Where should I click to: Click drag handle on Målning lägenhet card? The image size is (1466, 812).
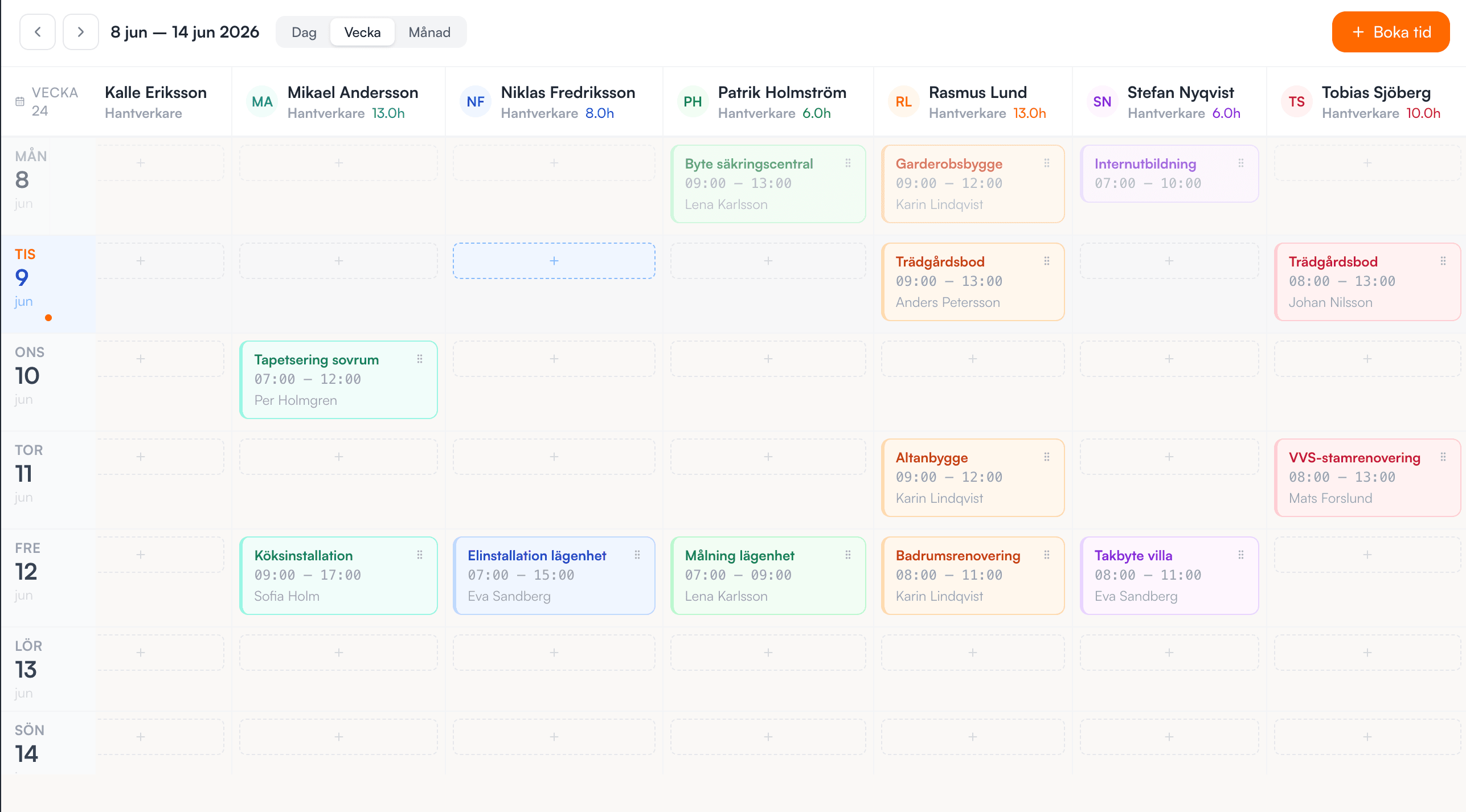coord(848,555)
